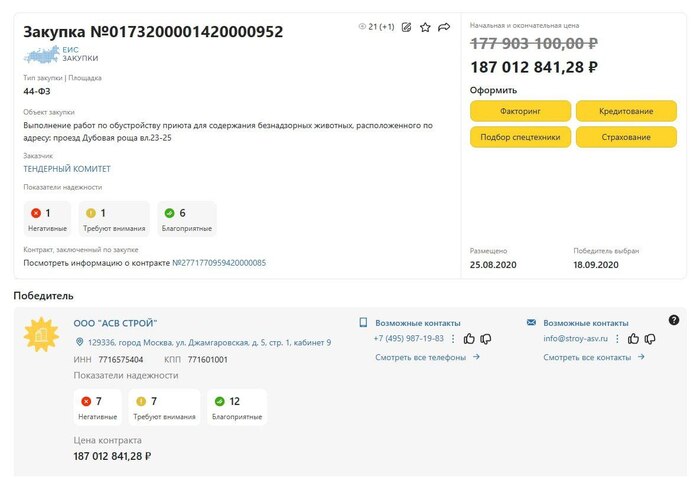Click the Факторинг button
700x490 pixels.
(x=520, y=111)
